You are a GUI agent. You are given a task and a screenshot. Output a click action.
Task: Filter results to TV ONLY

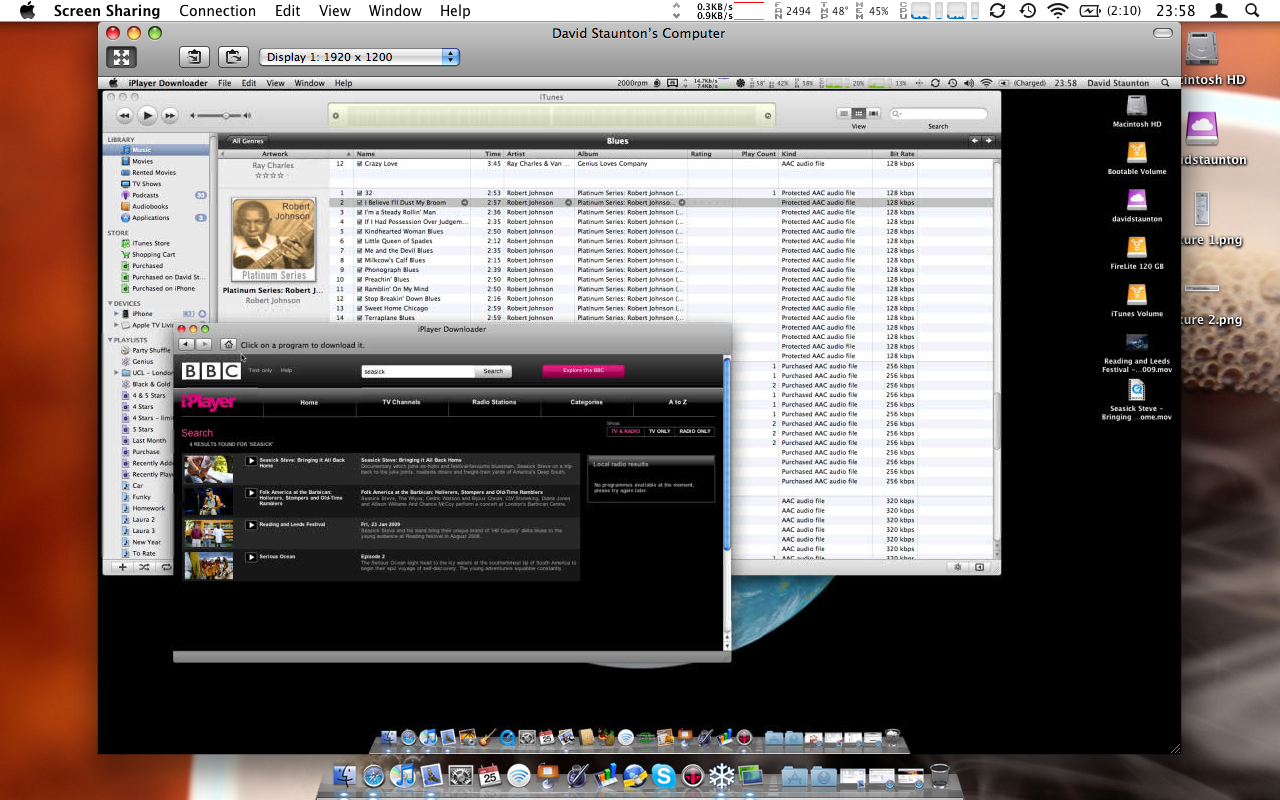(659, 431)
